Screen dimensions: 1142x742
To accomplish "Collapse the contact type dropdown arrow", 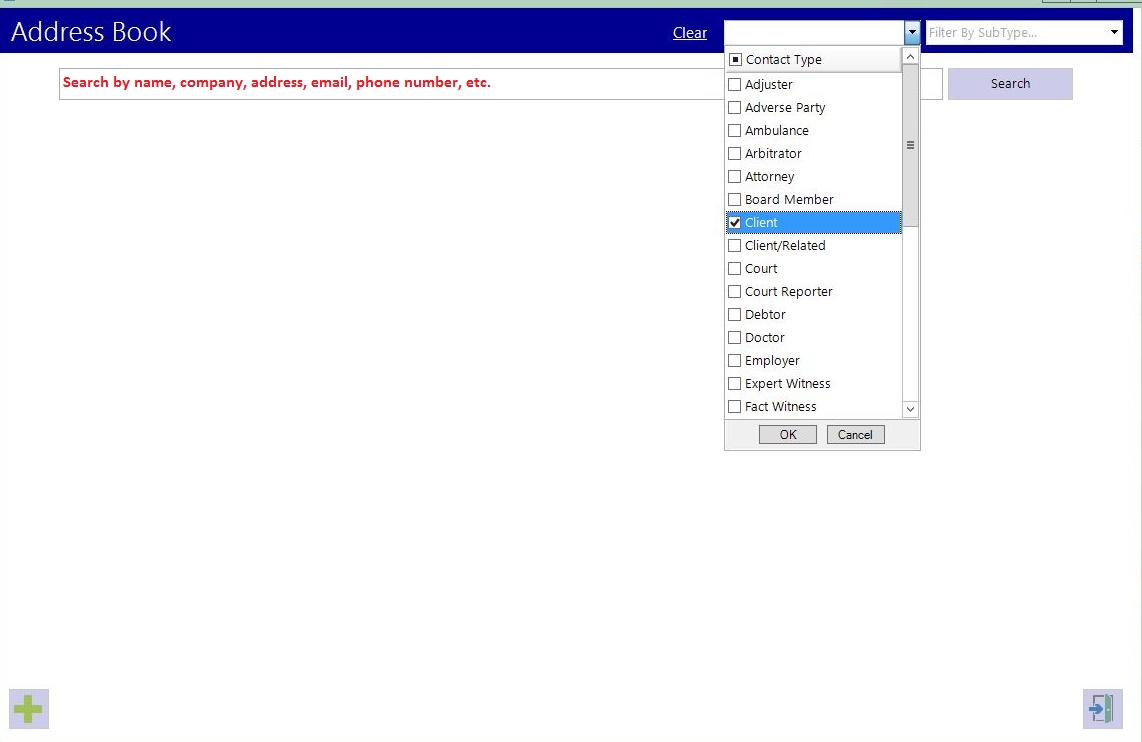I will click(912, 33).
